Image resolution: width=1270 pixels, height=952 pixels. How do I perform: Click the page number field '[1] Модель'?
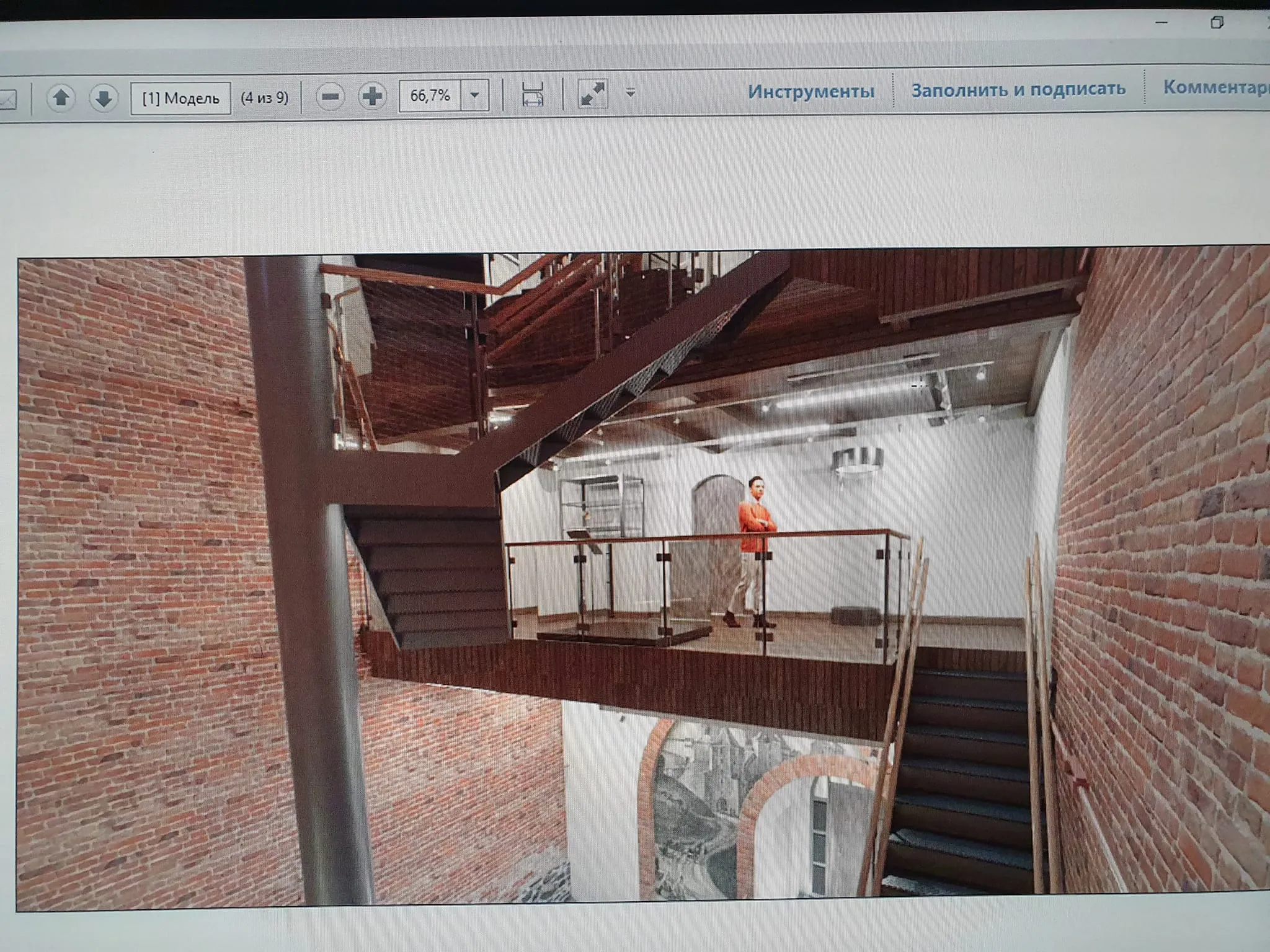pos(180,98)
